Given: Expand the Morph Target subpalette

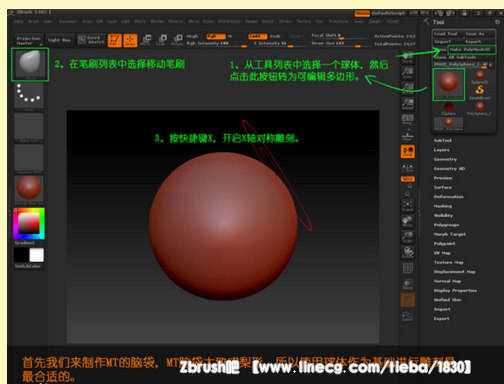Looking at the screenshot, I should (x=450, y=234).
